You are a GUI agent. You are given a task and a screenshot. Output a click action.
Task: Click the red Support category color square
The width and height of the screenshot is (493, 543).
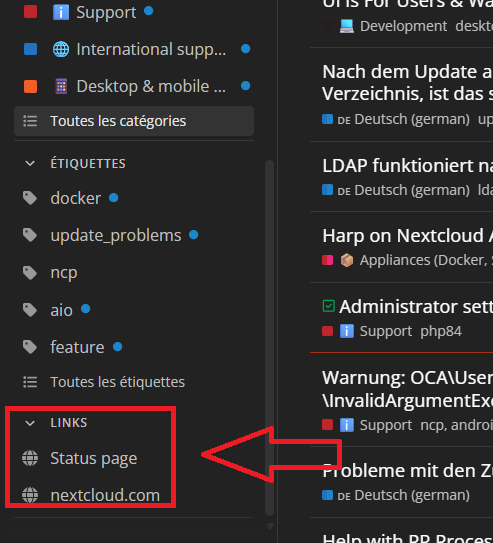[x=30, y=11]
